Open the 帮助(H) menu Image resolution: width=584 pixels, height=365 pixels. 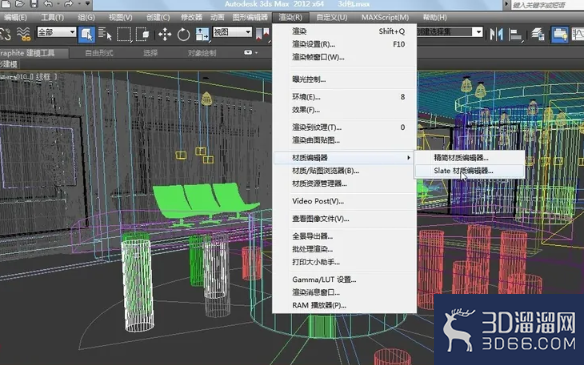[x=435, y=17]
